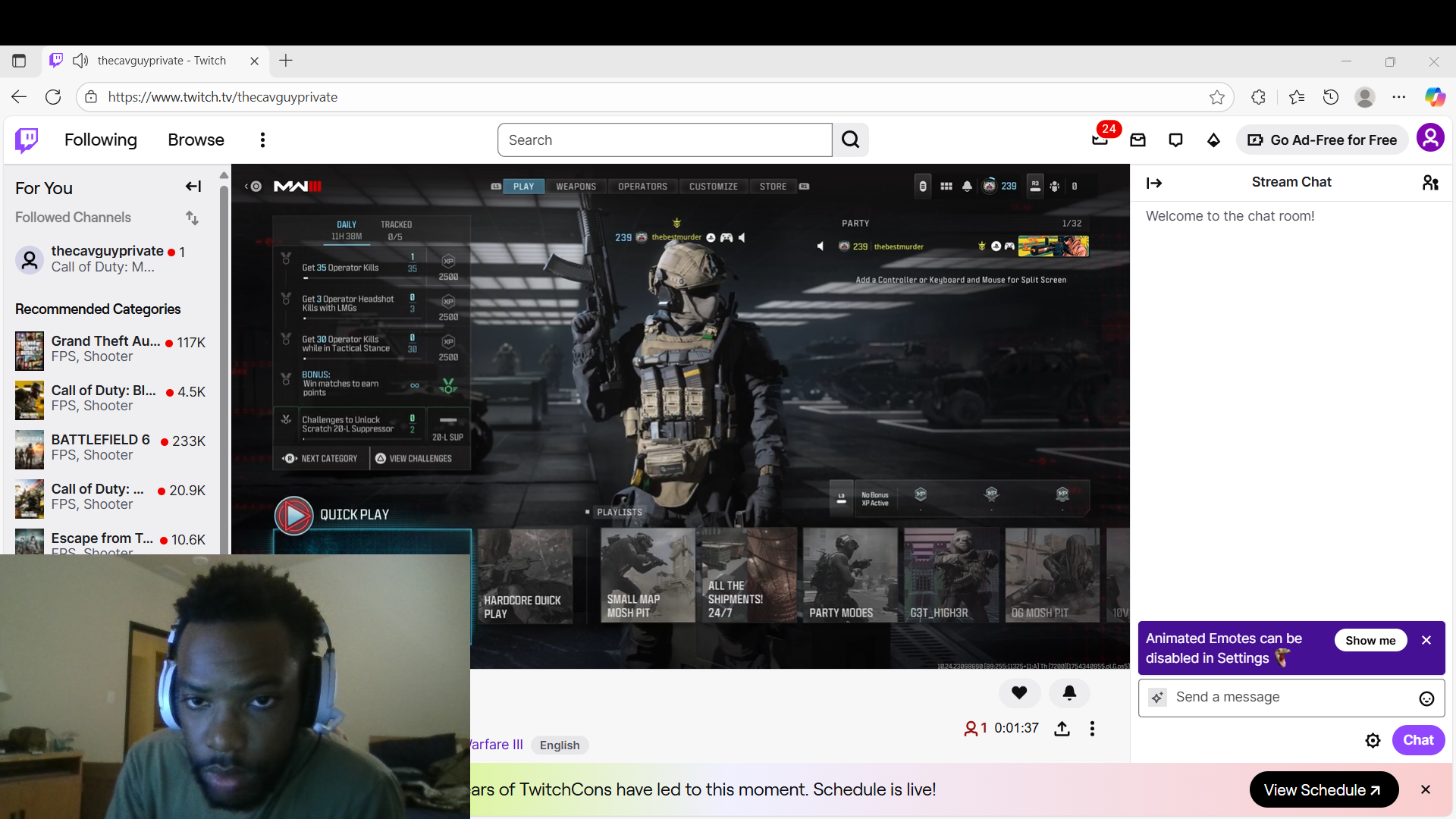Select the CUSTOMIZE tab in game menu

pos(713,187)
